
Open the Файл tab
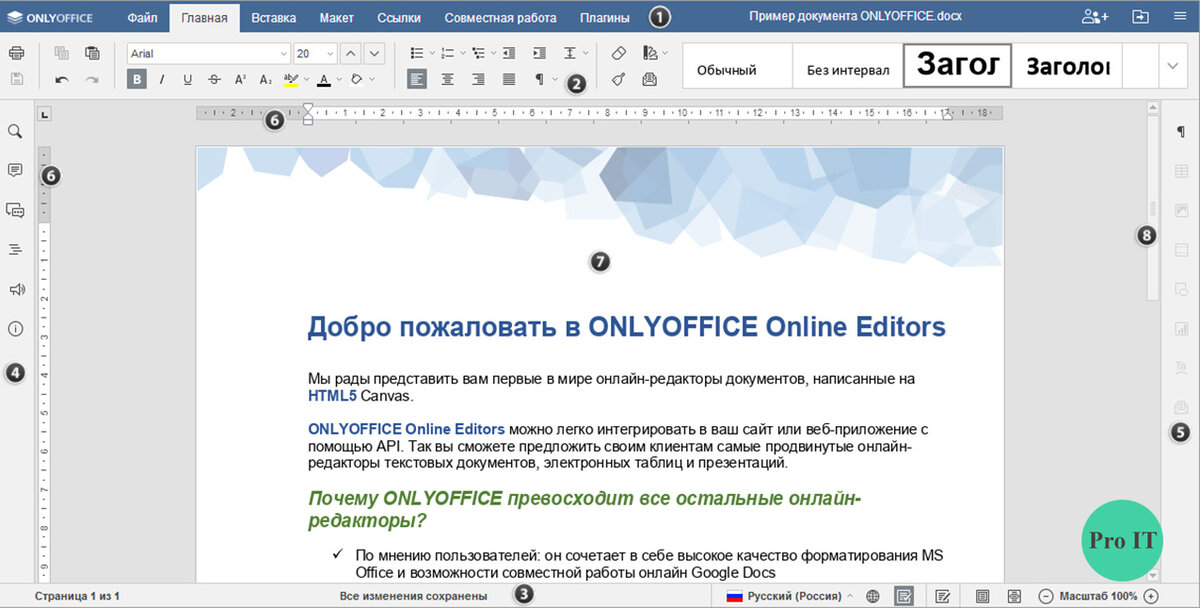pyautogui.click(x=142, y=18)
